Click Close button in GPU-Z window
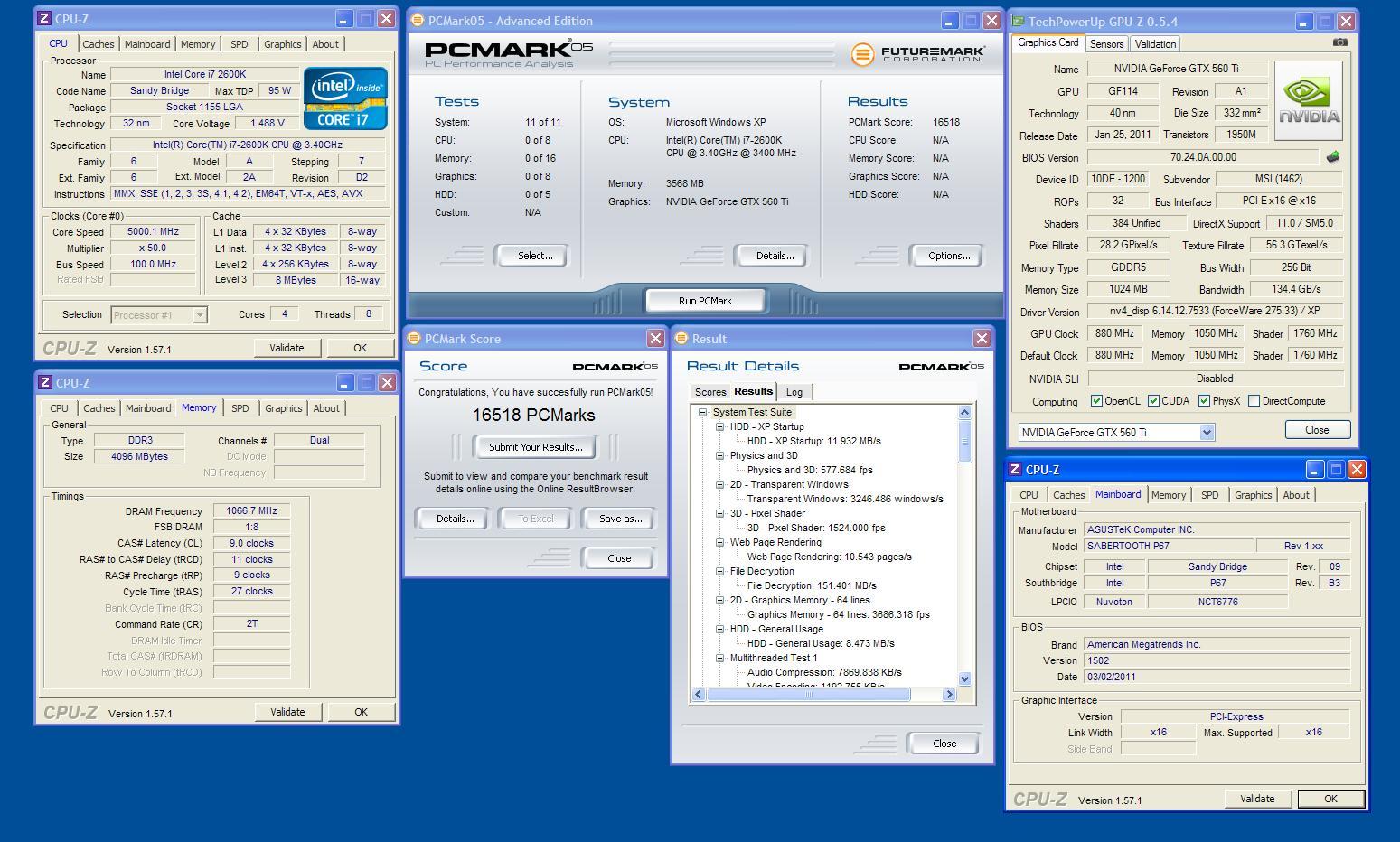The height and width of the screenshot is (842, 1400). tap(1317, 430)
